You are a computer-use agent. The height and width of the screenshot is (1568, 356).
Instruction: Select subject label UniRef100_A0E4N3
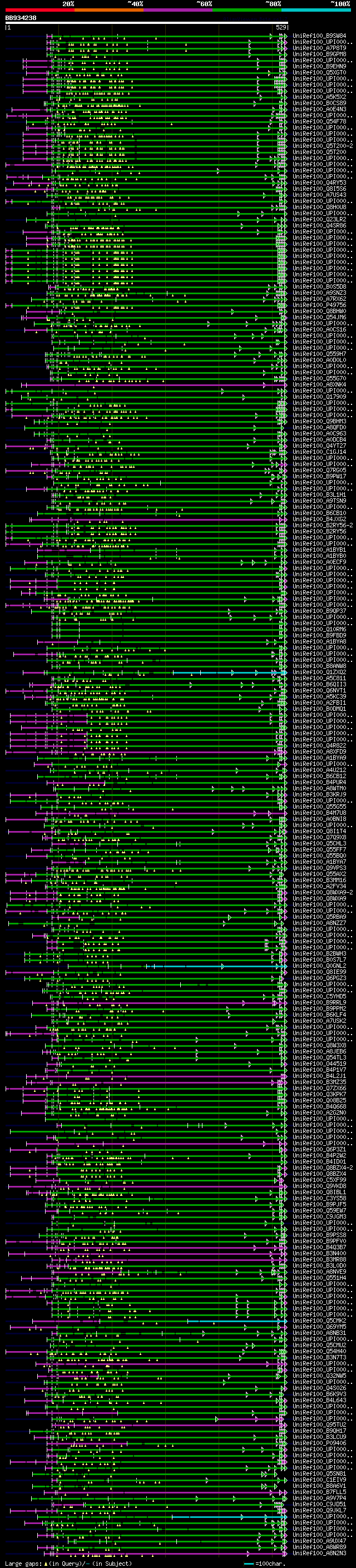319,109
